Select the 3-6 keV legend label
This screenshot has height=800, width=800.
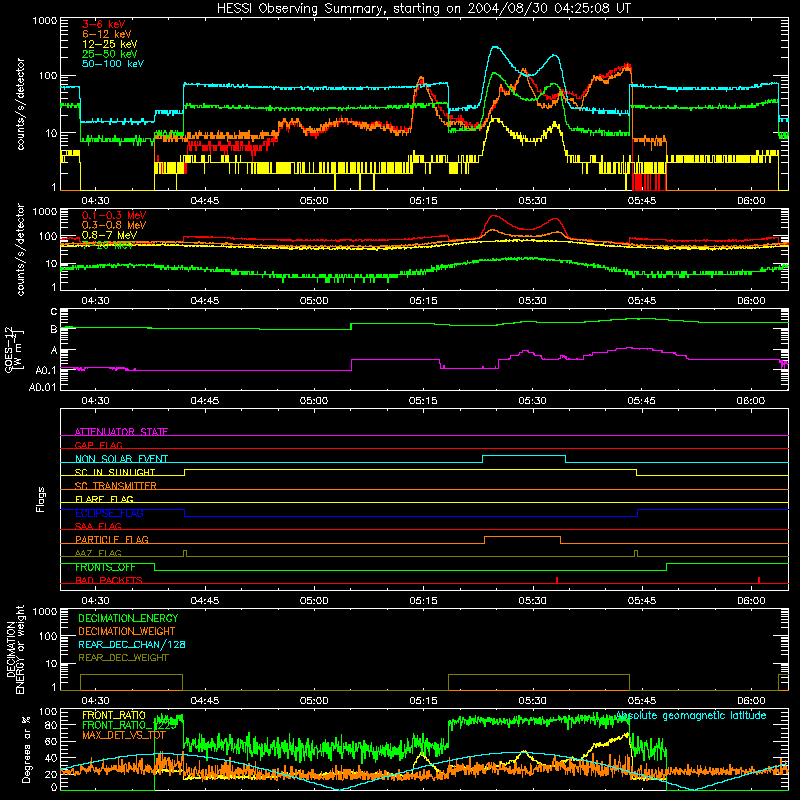(x=104, y=24)
